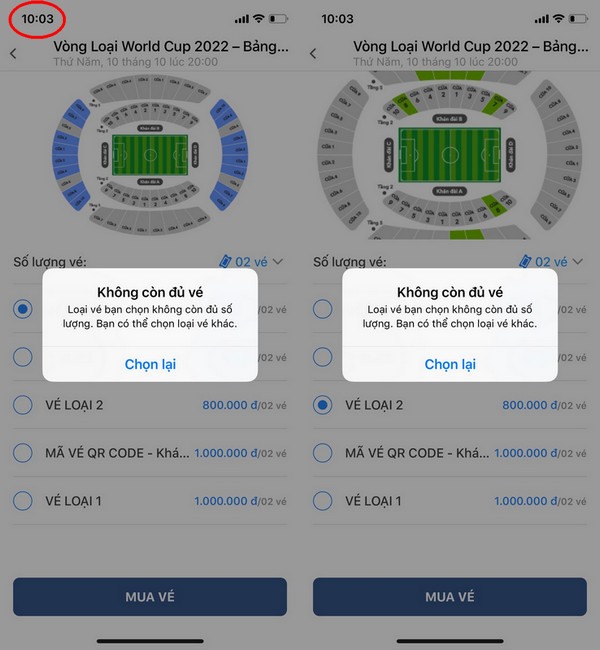The width and height of the screenshot is (600, 650).
Task: Tap the soccer pitch on right stadium map
Action: point(450,155)
